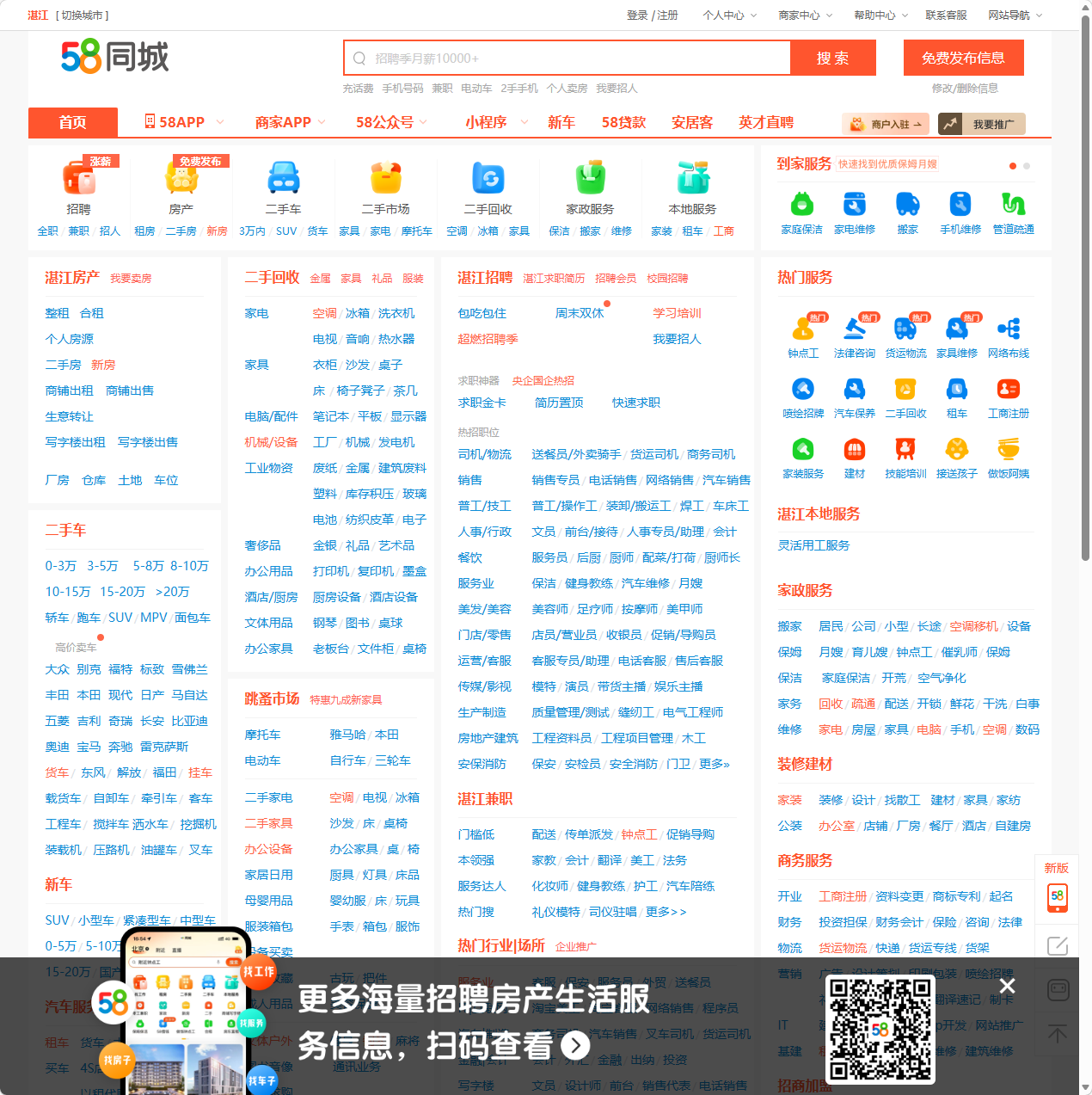Open the 安居客 menu item
The image size is (1092, 1095).
692,122
